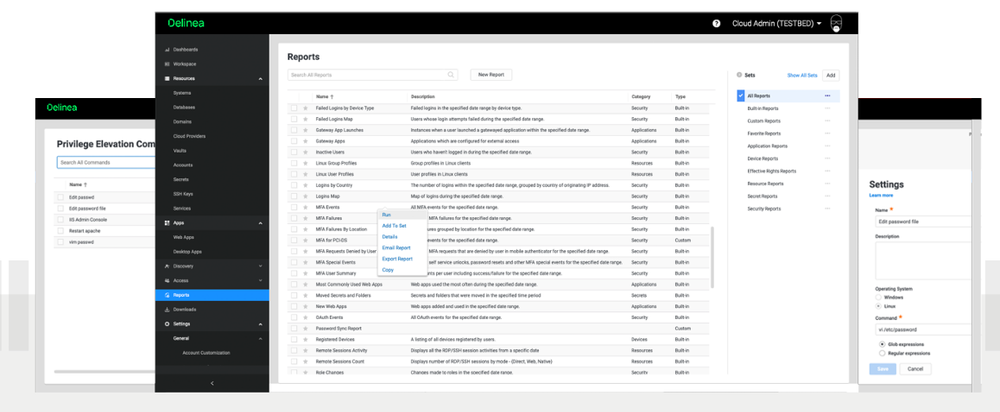
Task: Open ellipsis menu for Favorite Reports set
Action: [x=827, y=133]
